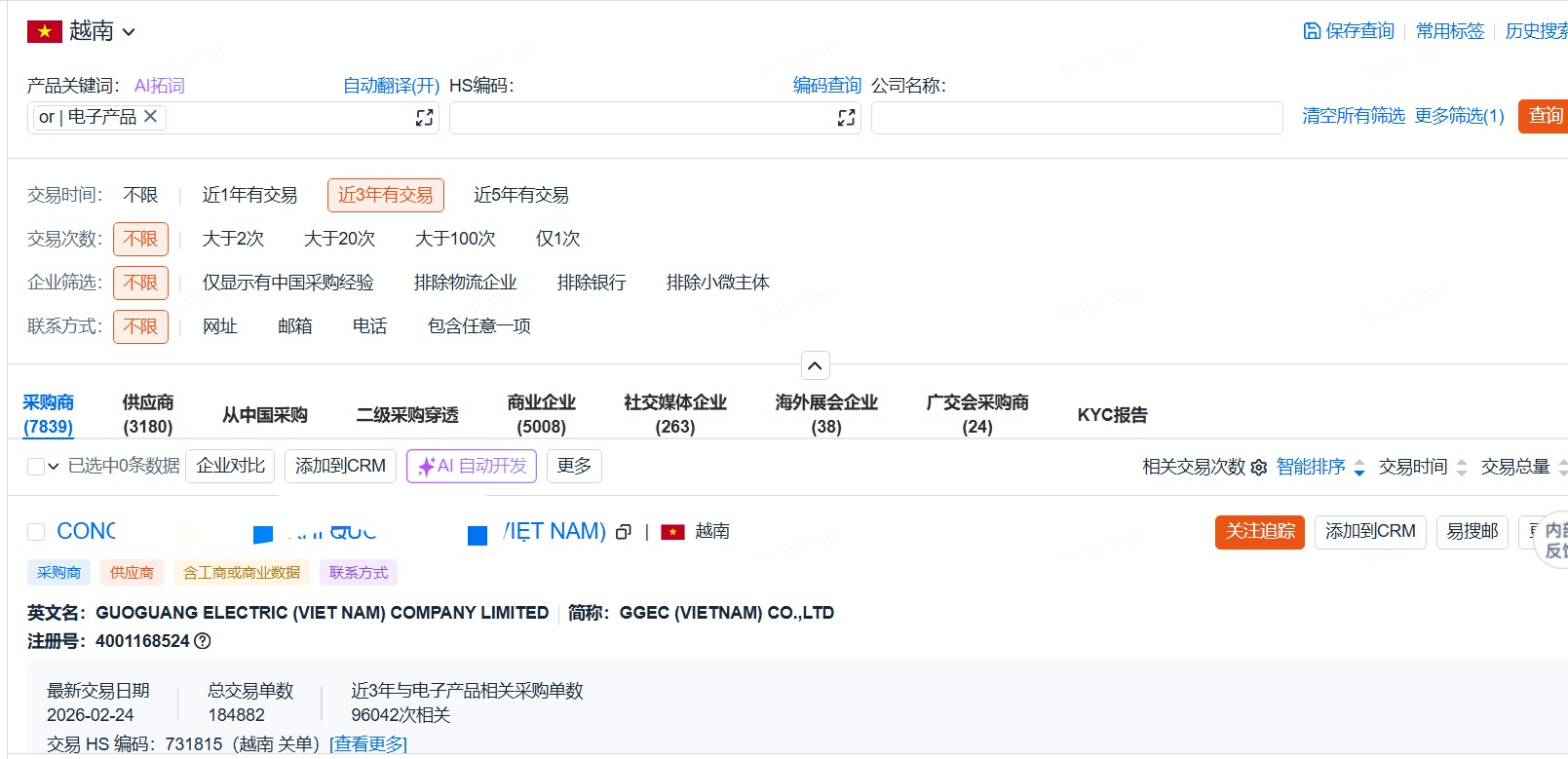The image size is (1568, 759).
Task: Open settings gear next to 相关交易次数
Action: coord(1259,468)
